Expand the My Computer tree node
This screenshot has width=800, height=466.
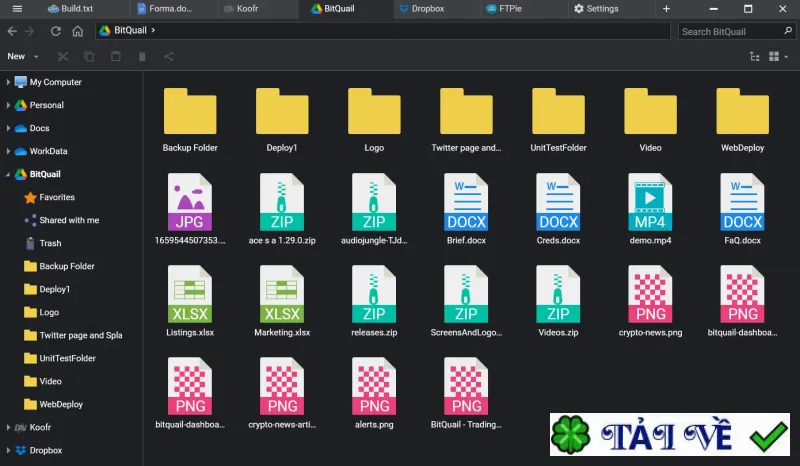[8, 82]
